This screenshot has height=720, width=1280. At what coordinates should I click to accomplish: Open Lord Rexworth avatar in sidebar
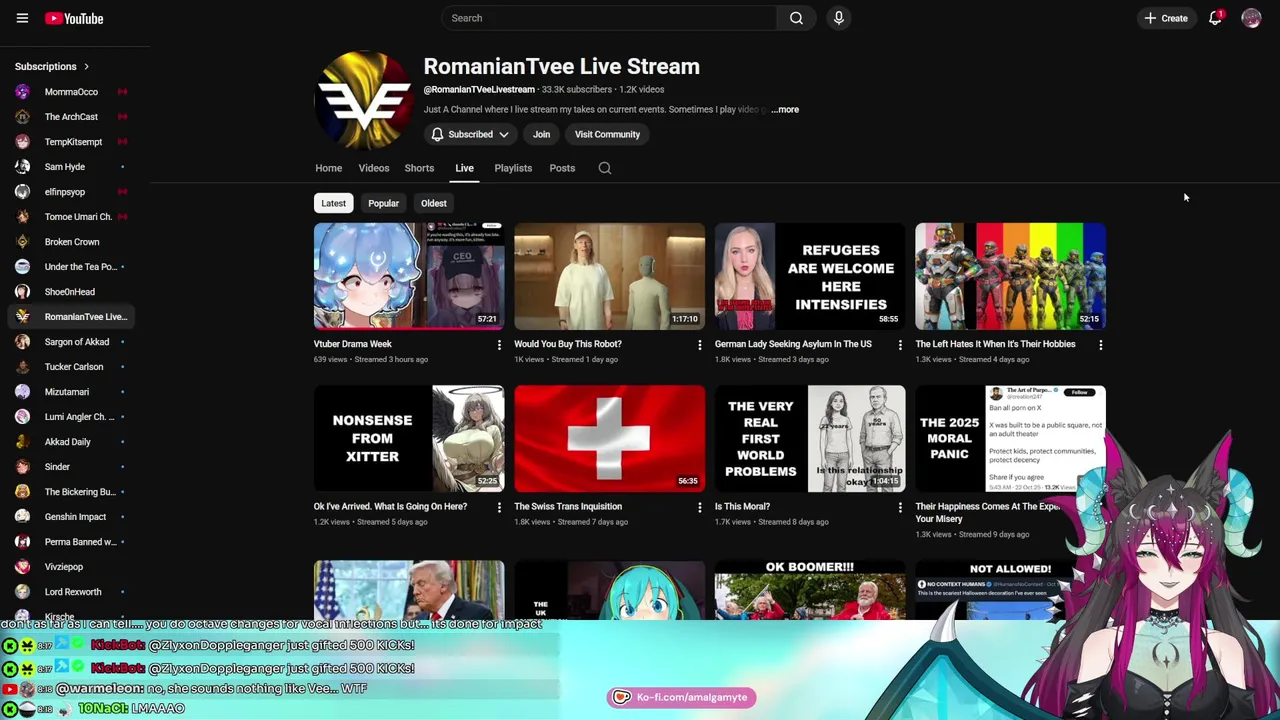tap(22, 592)
